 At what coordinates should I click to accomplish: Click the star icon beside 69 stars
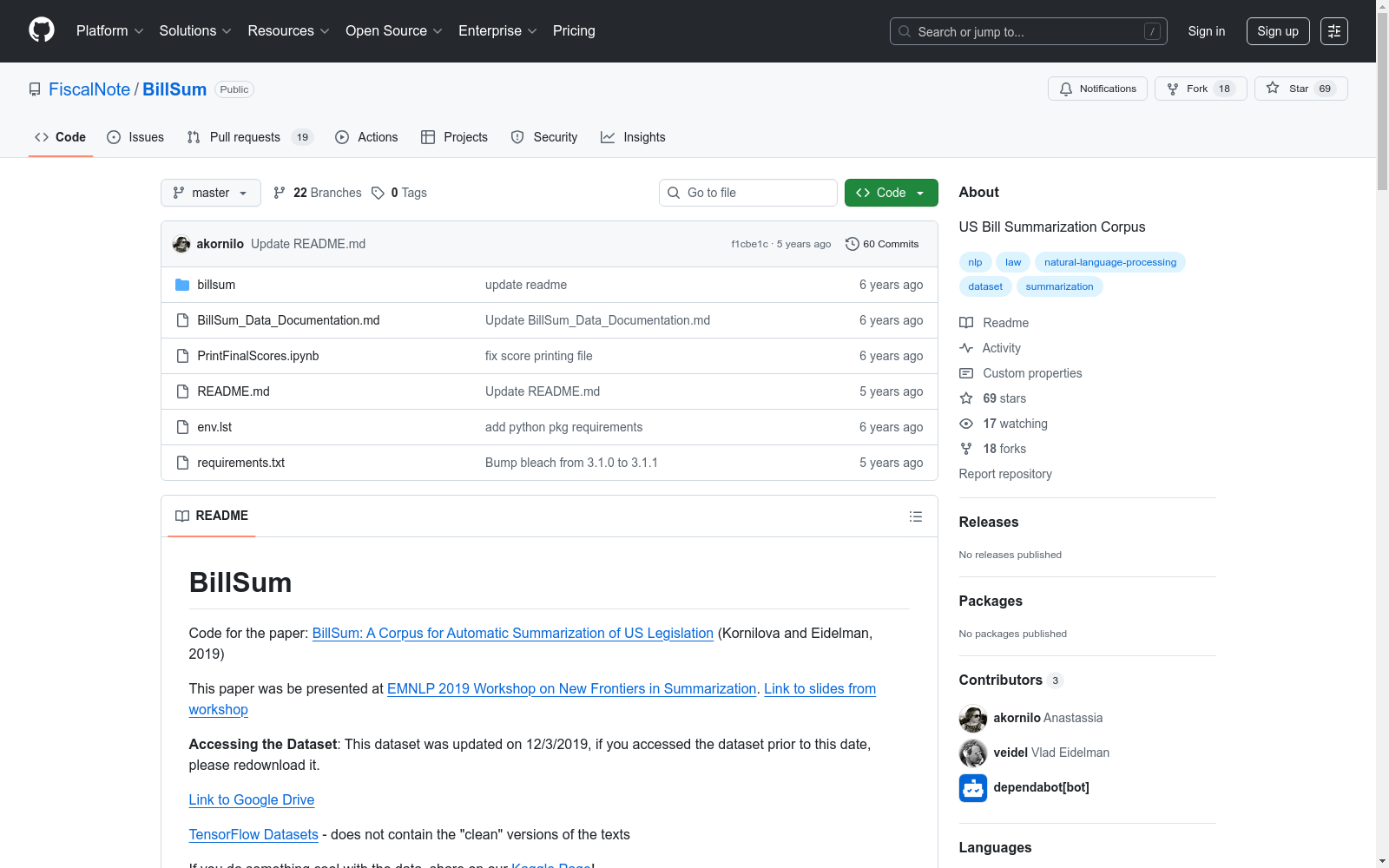tap(966, 398)
